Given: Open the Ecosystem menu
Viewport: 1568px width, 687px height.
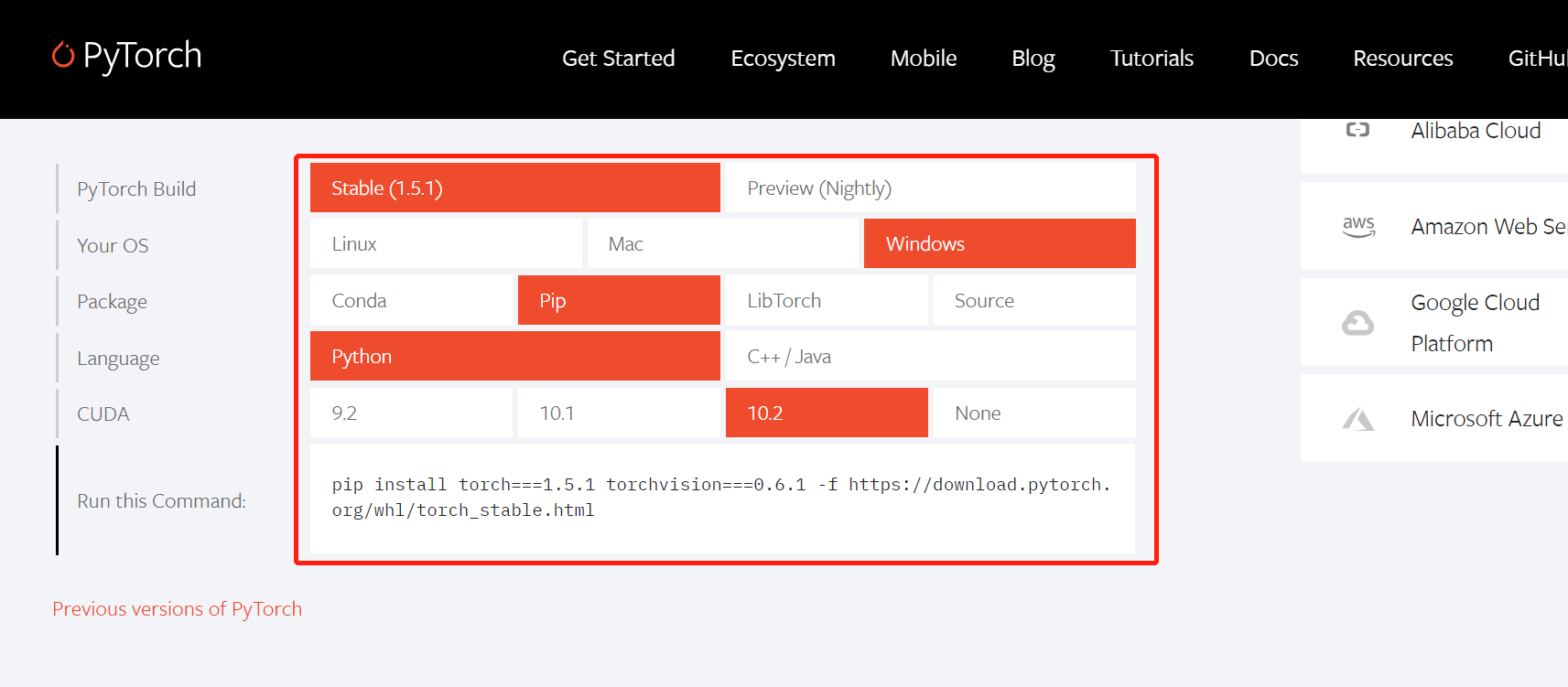Looking at the screenshot, I should coord(783,59).
